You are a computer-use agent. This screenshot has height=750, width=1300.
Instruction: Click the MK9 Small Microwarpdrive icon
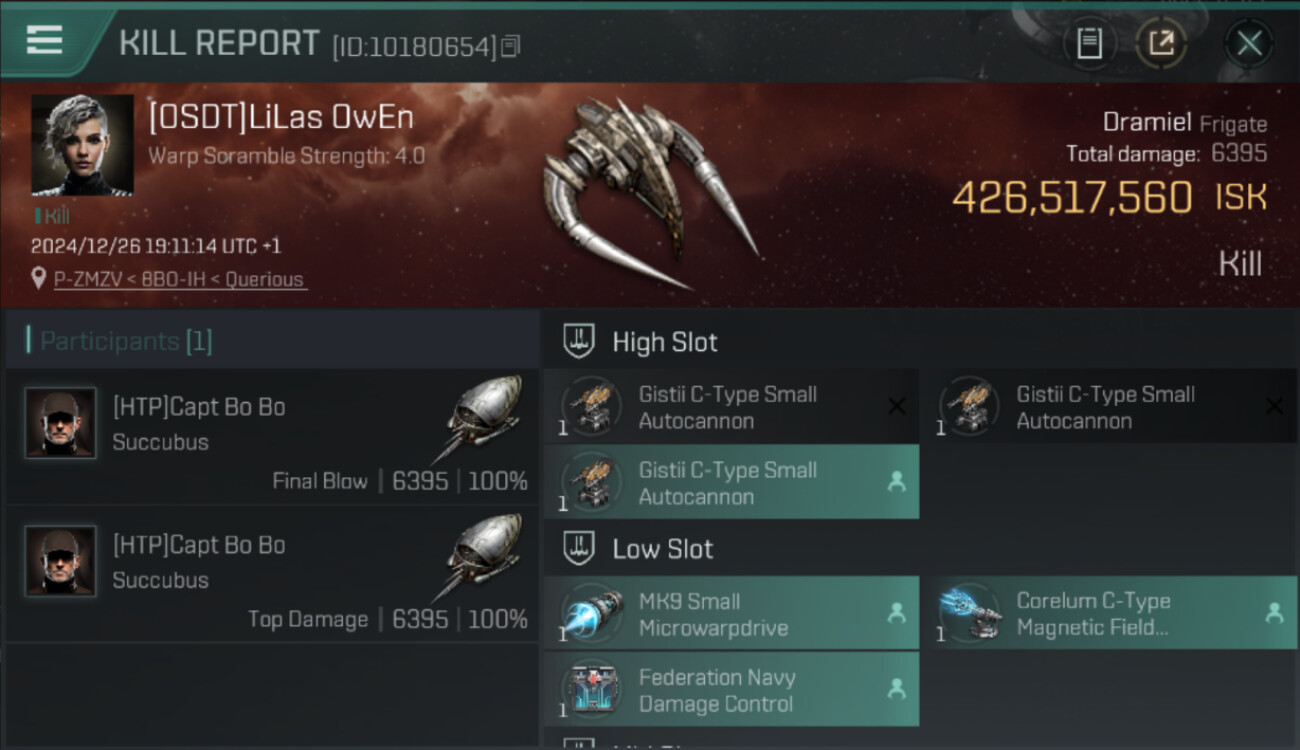coord(590,613)
